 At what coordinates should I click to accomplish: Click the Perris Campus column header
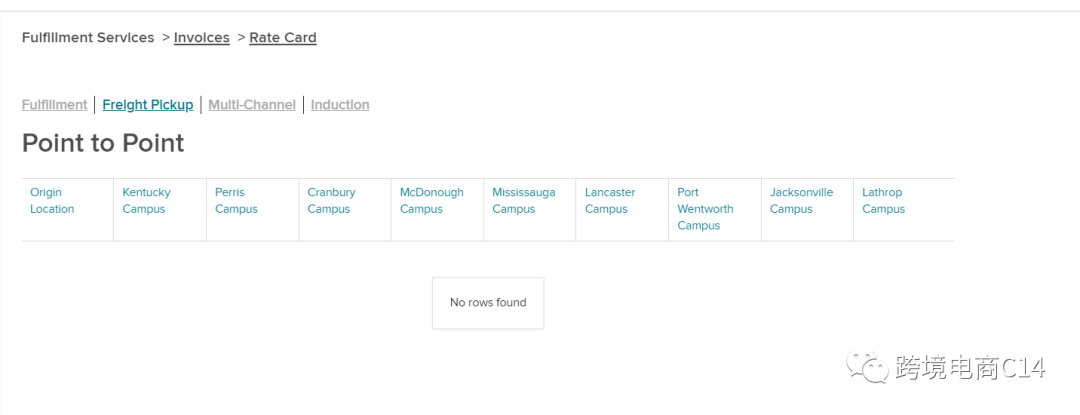pos(236,201)
